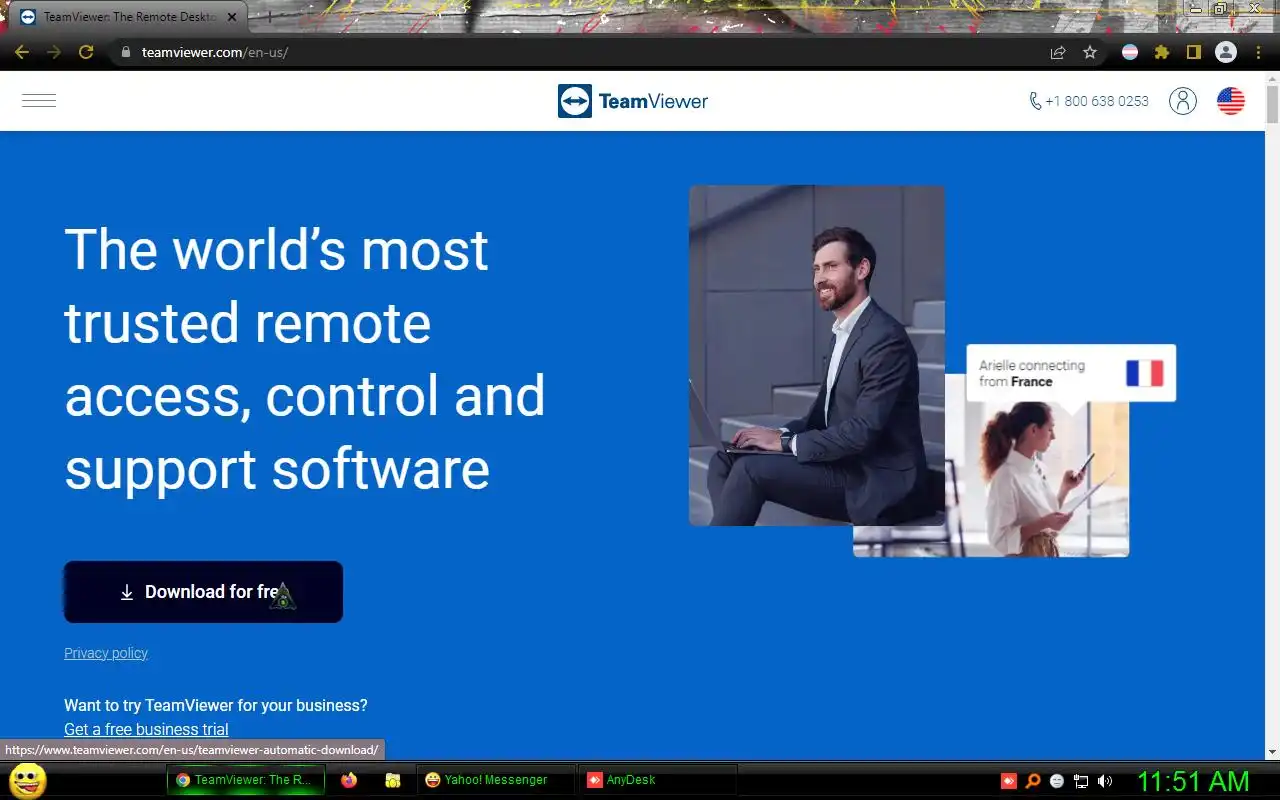This screenshot has height=800, width=1280.
Task: Go back with the browser back arrow
Action: click(21, 52)
